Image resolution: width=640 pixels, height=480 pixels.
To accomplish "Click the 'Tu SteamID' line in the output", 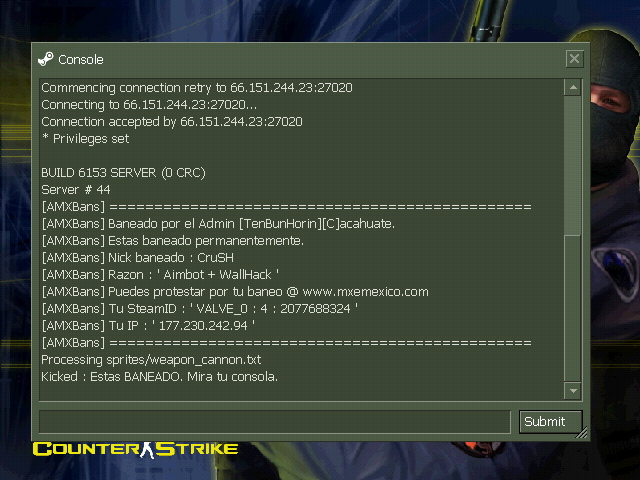I will click(200, 309).
